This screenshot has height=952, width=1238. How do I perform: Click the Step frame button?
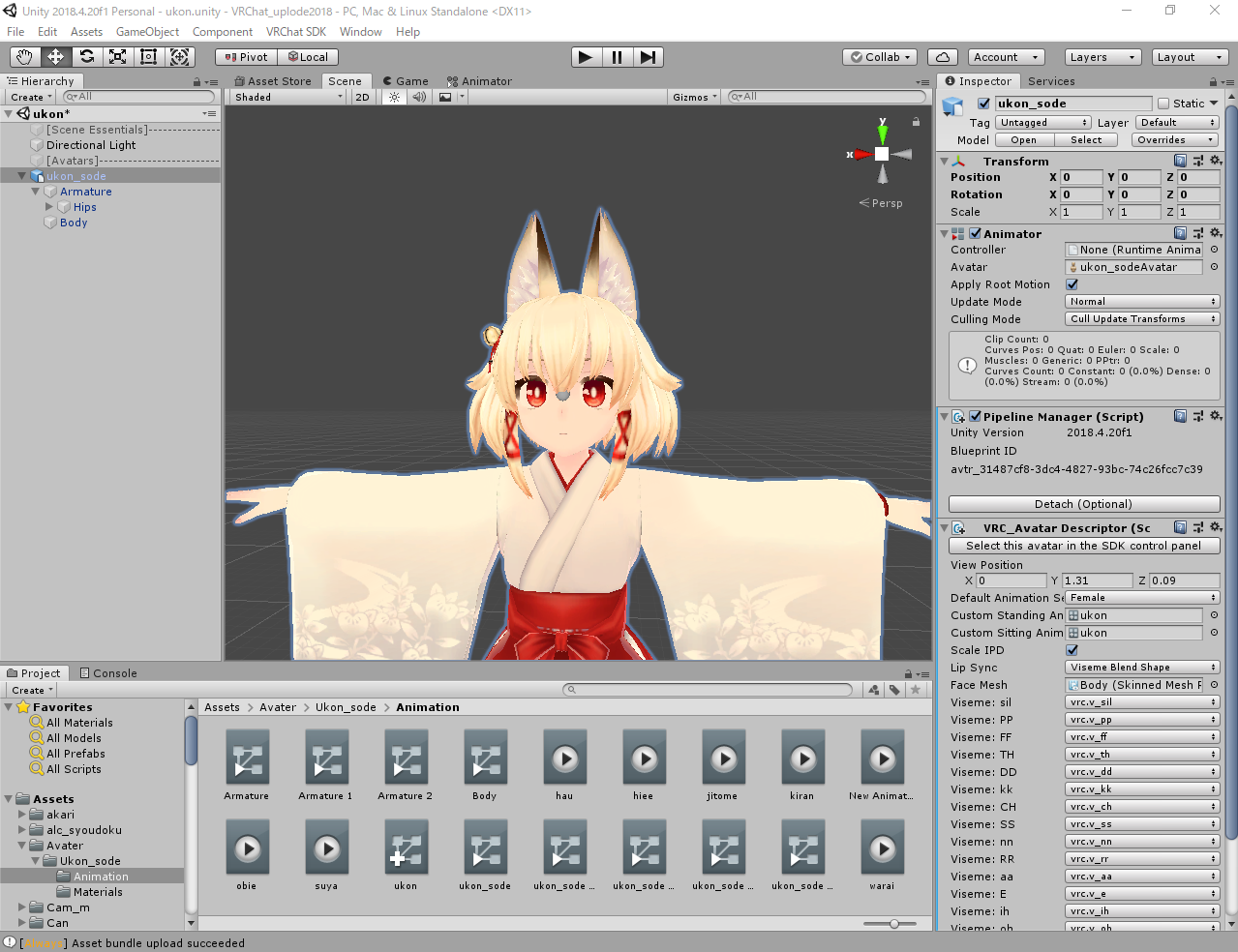pyautogui.click(x=648, y=57)
